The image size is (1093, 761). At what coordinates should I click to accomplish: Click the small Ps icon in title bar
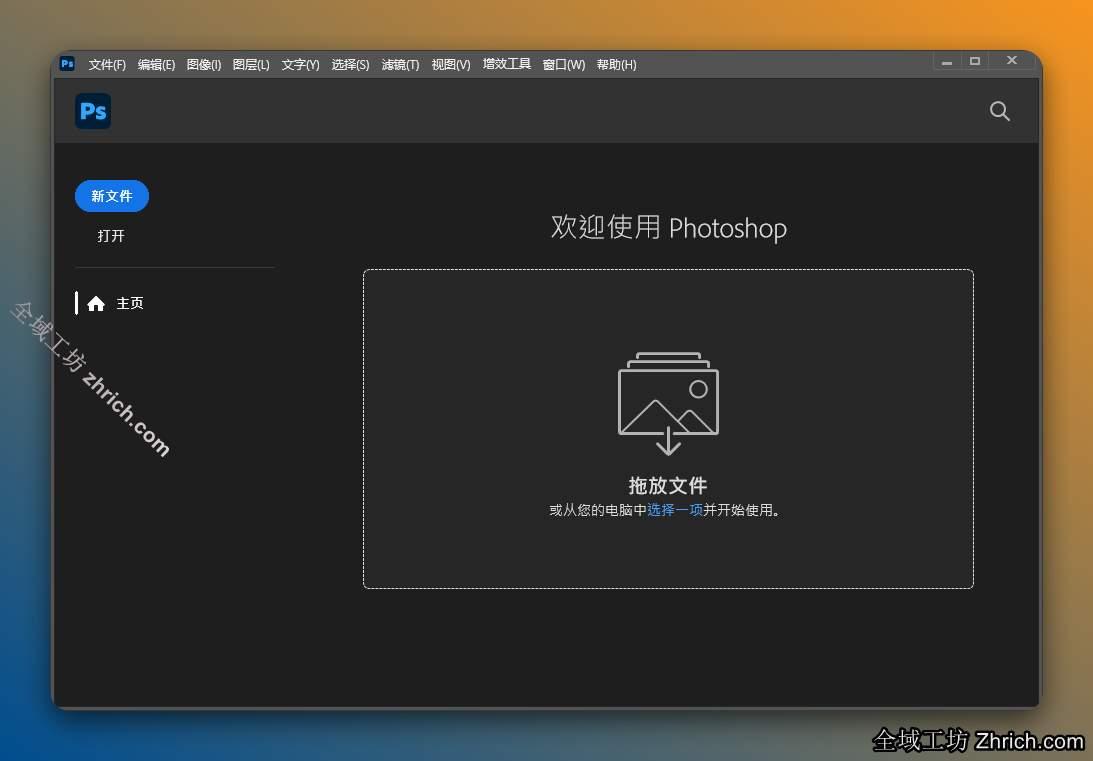(67, 63)
